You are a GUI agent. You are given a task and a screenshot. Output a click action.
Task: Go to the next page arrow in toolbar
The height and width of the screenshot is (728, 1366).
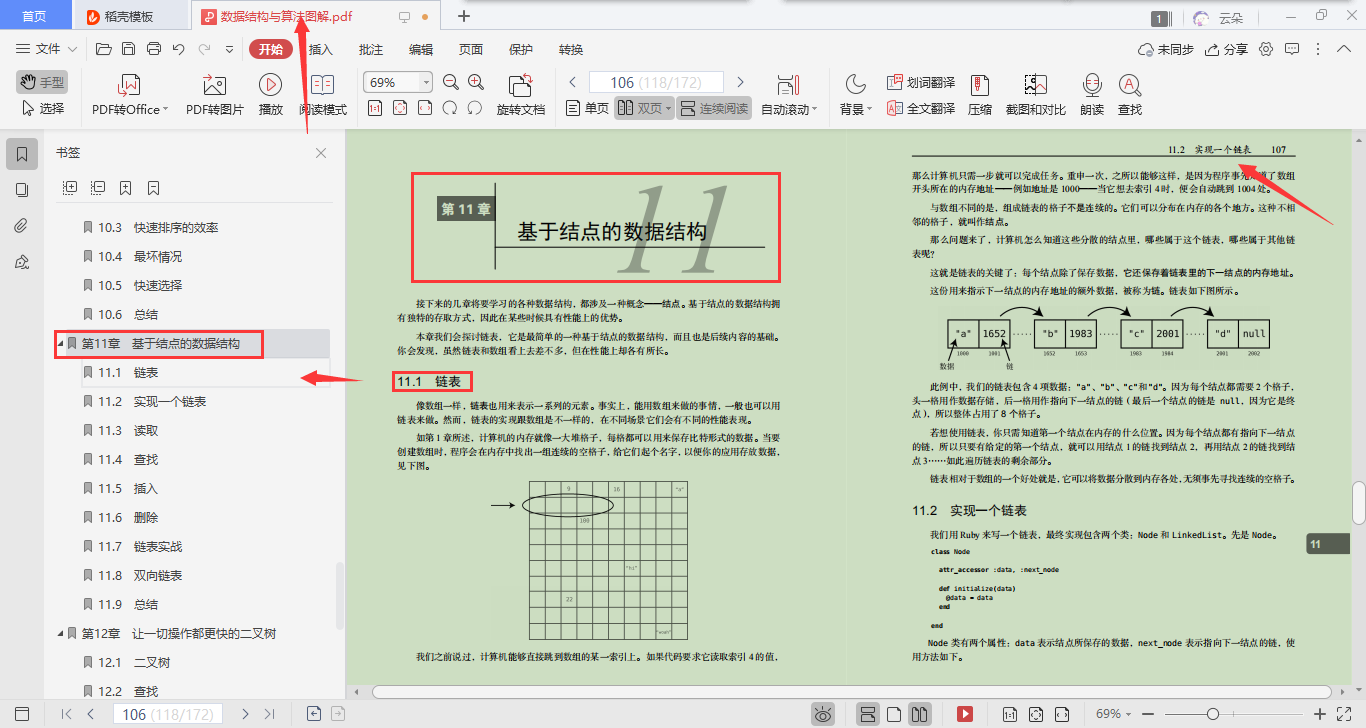(740, 83)
